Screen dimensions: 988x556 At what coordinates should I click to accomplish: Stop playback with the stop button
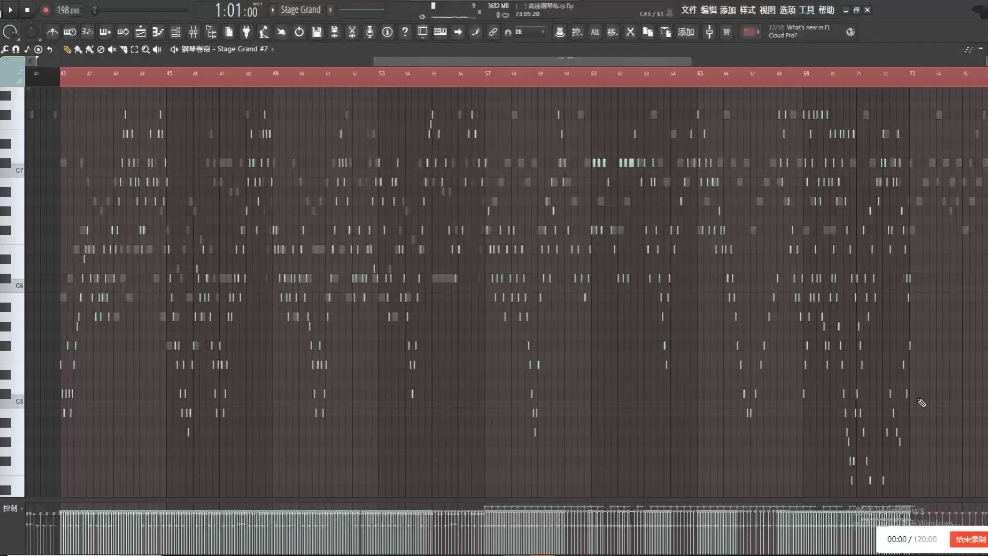coord(27,10)
